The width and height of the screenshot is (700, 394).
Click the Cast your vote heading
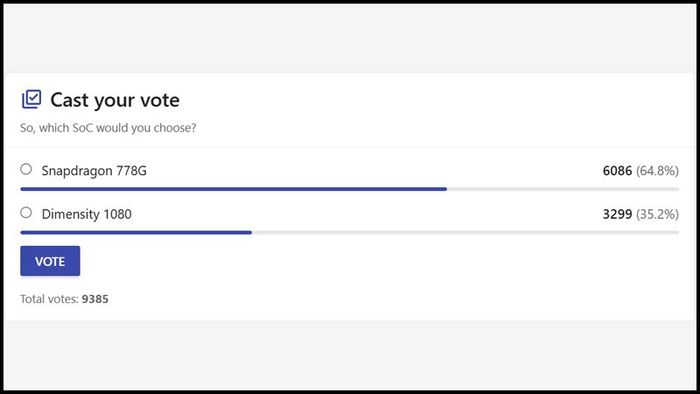click(115, 100)
